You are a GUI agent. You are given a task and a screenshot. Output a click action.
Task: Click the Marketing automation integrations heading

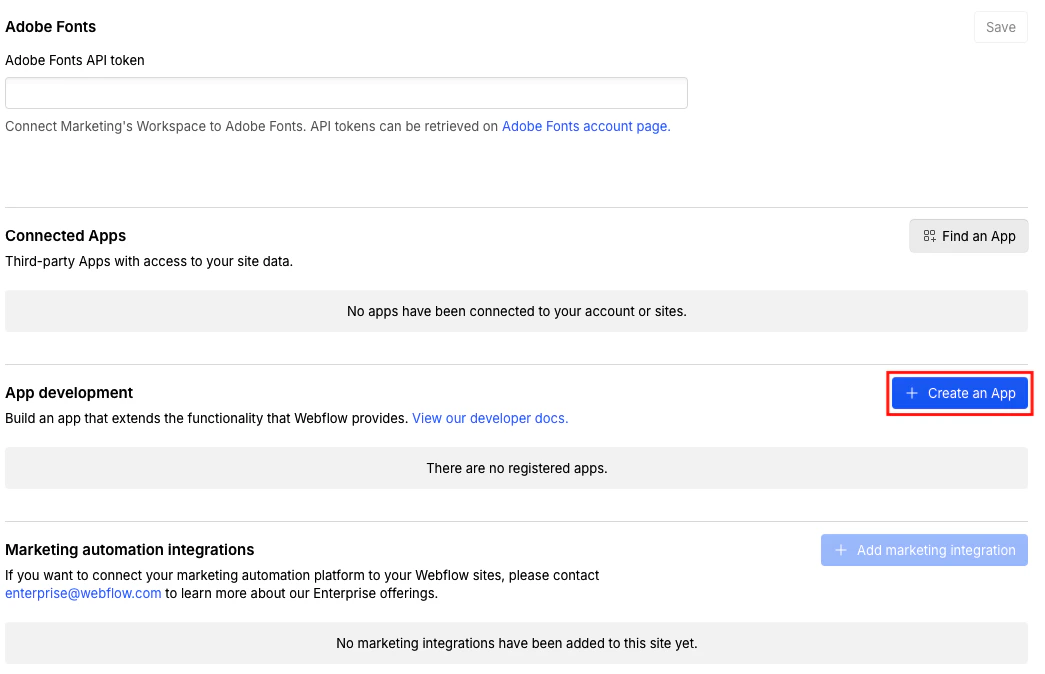(x=130, y=550)
